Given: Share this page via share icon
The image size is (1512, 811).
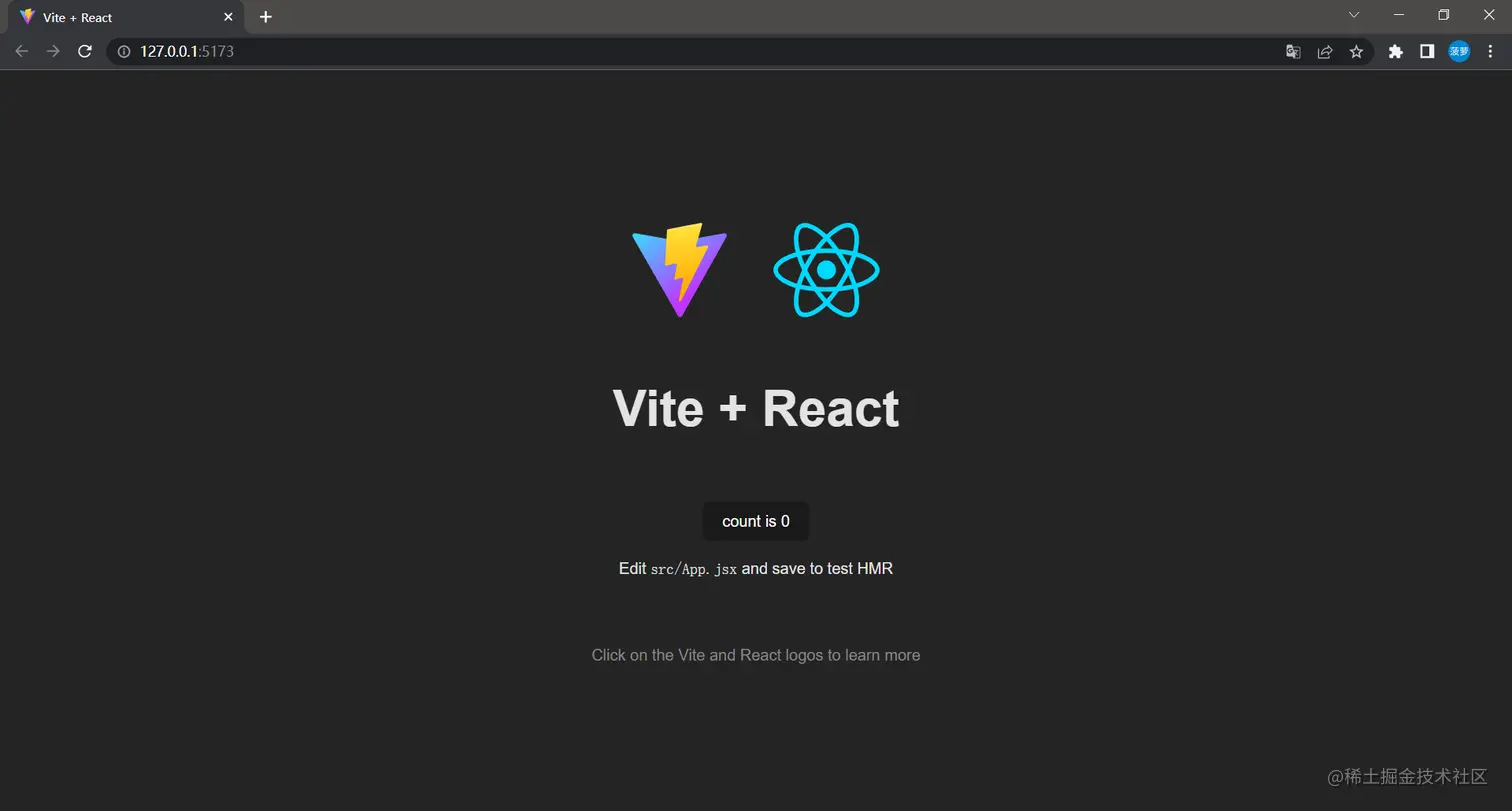Looking at the screenshot, I should 1325,51.
